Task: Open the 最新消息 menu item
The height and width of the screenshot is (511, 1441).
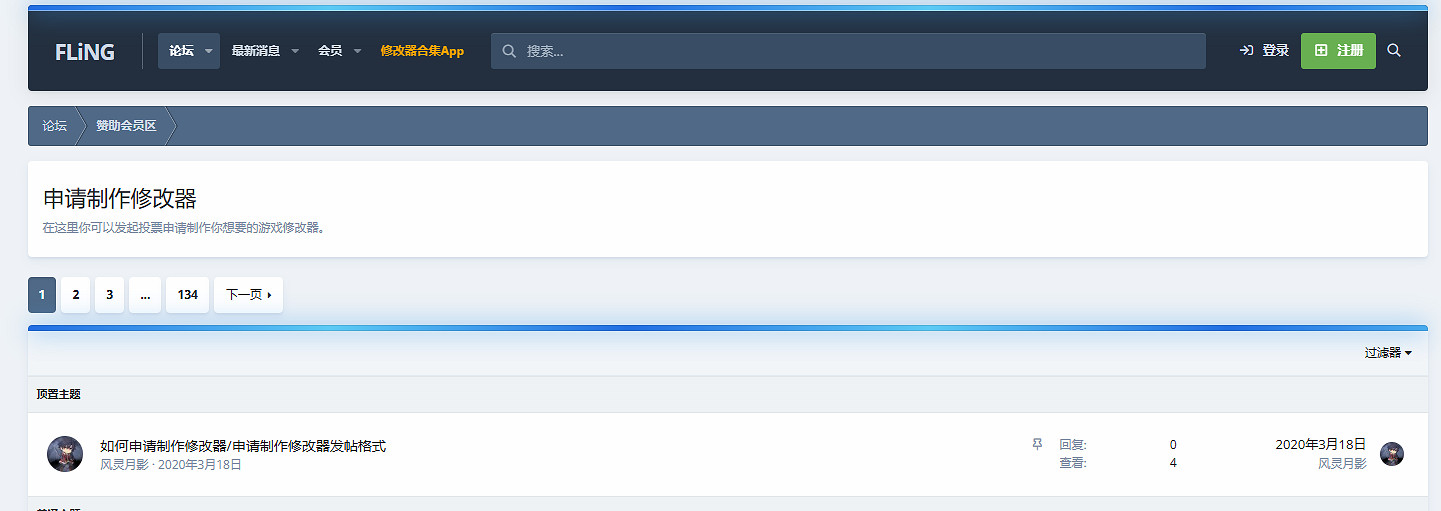Action: tap(255, 51)
